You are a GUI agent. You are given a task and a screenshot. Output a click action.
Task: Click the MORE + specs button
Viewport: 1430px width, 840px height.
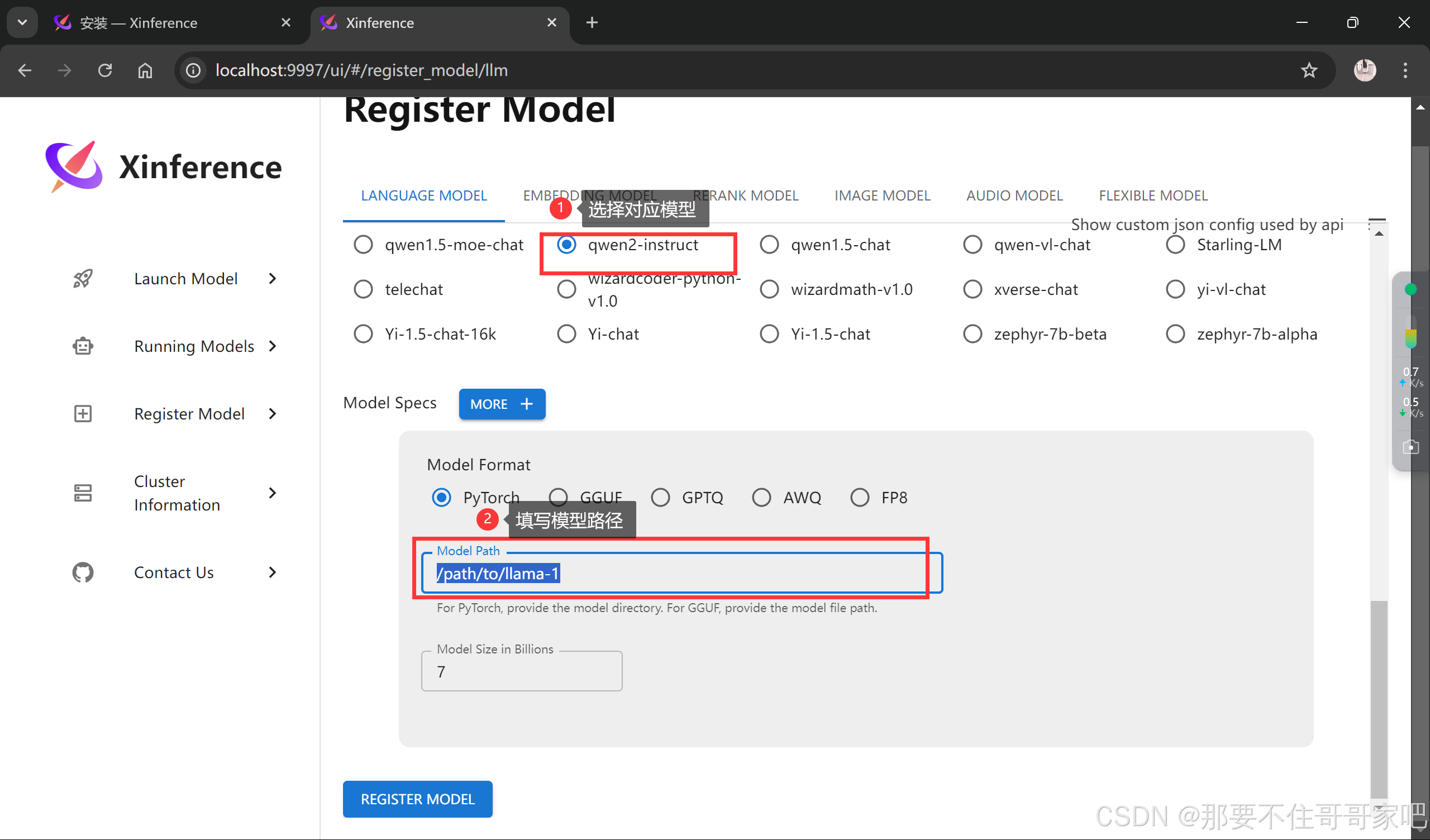tap(502, 404)
